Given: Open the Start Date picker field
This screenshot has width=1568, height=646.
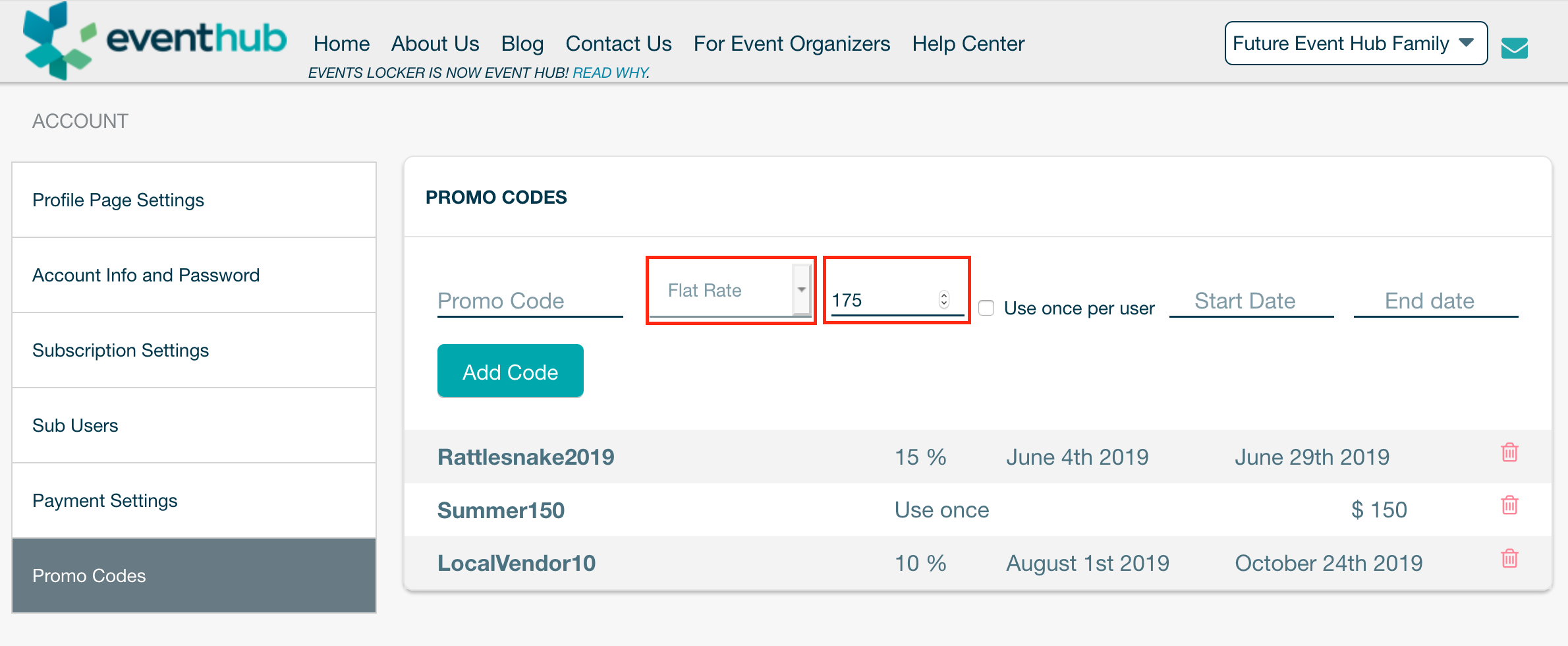Looking at the screenshot, I should point(1250,301).
